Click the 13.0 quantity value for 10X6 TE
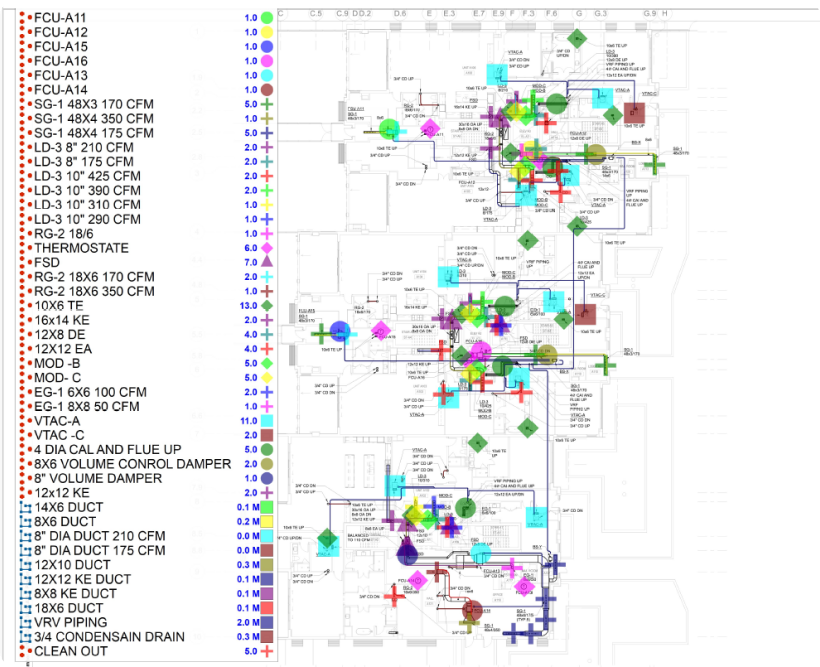 coord(249,305)
